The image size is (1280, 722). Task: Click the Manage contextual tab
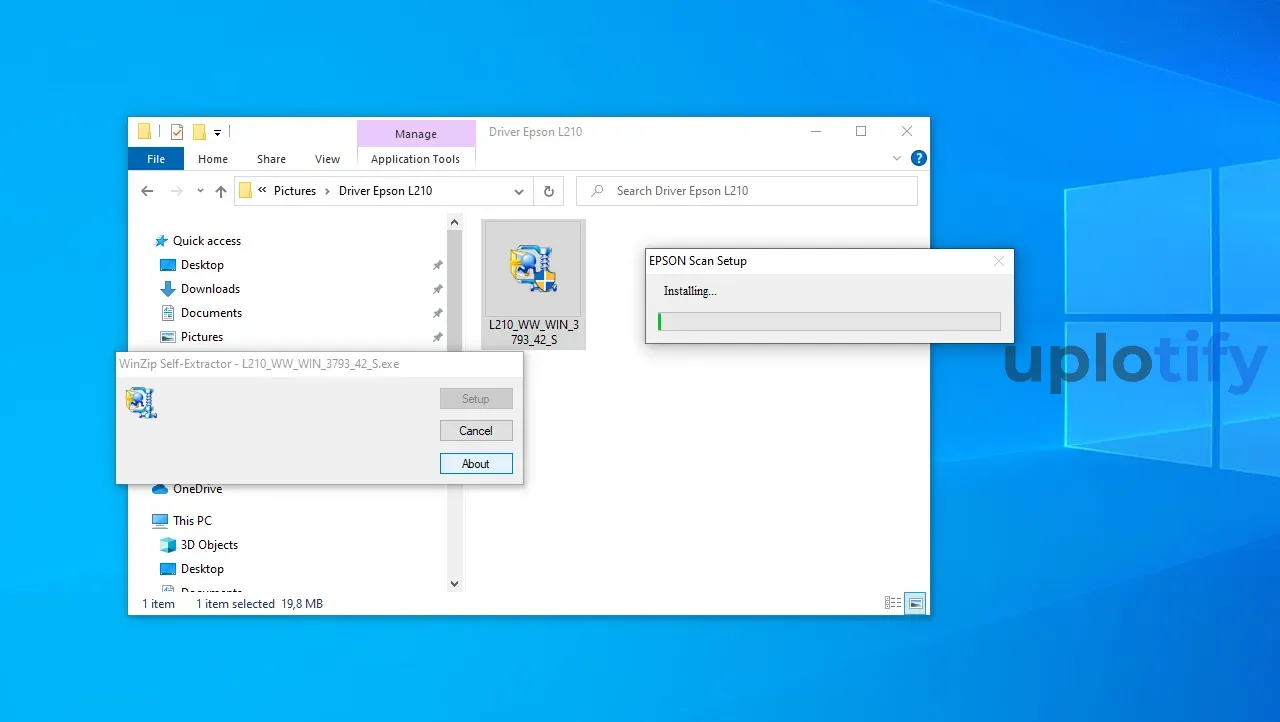(x=416, y=134)
